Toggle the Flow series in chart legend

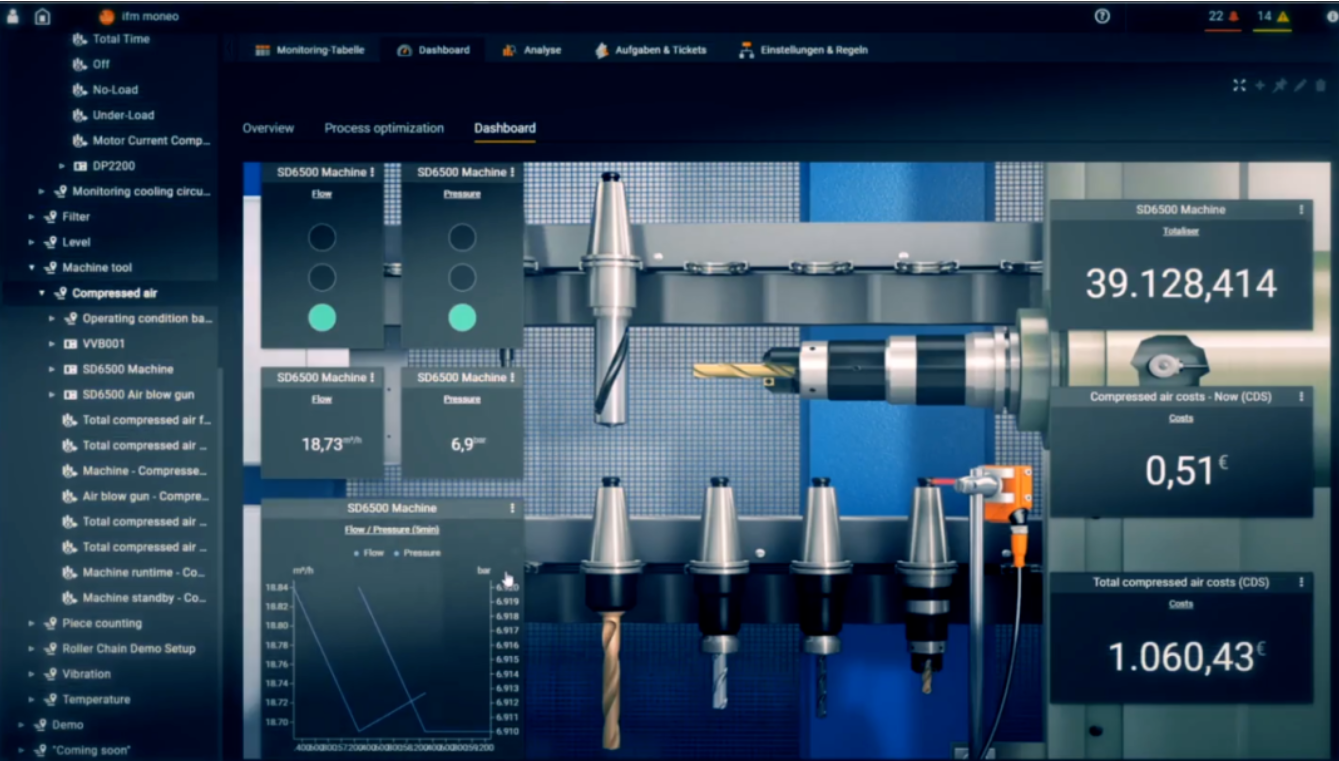369,552
